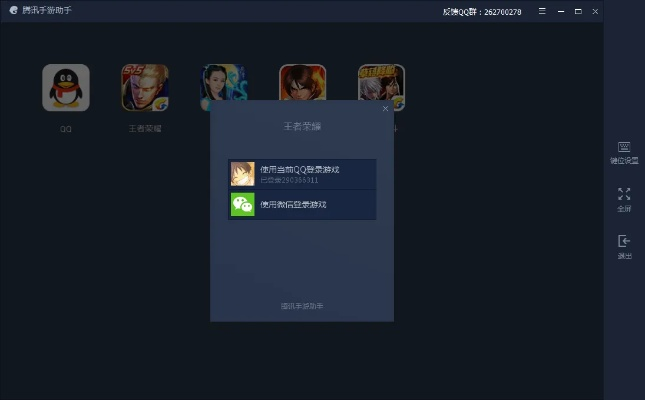The height and width of the screenshot is (400, 645).
Task: Click the QQ label under penguin icon
Action: pos(66,129)
